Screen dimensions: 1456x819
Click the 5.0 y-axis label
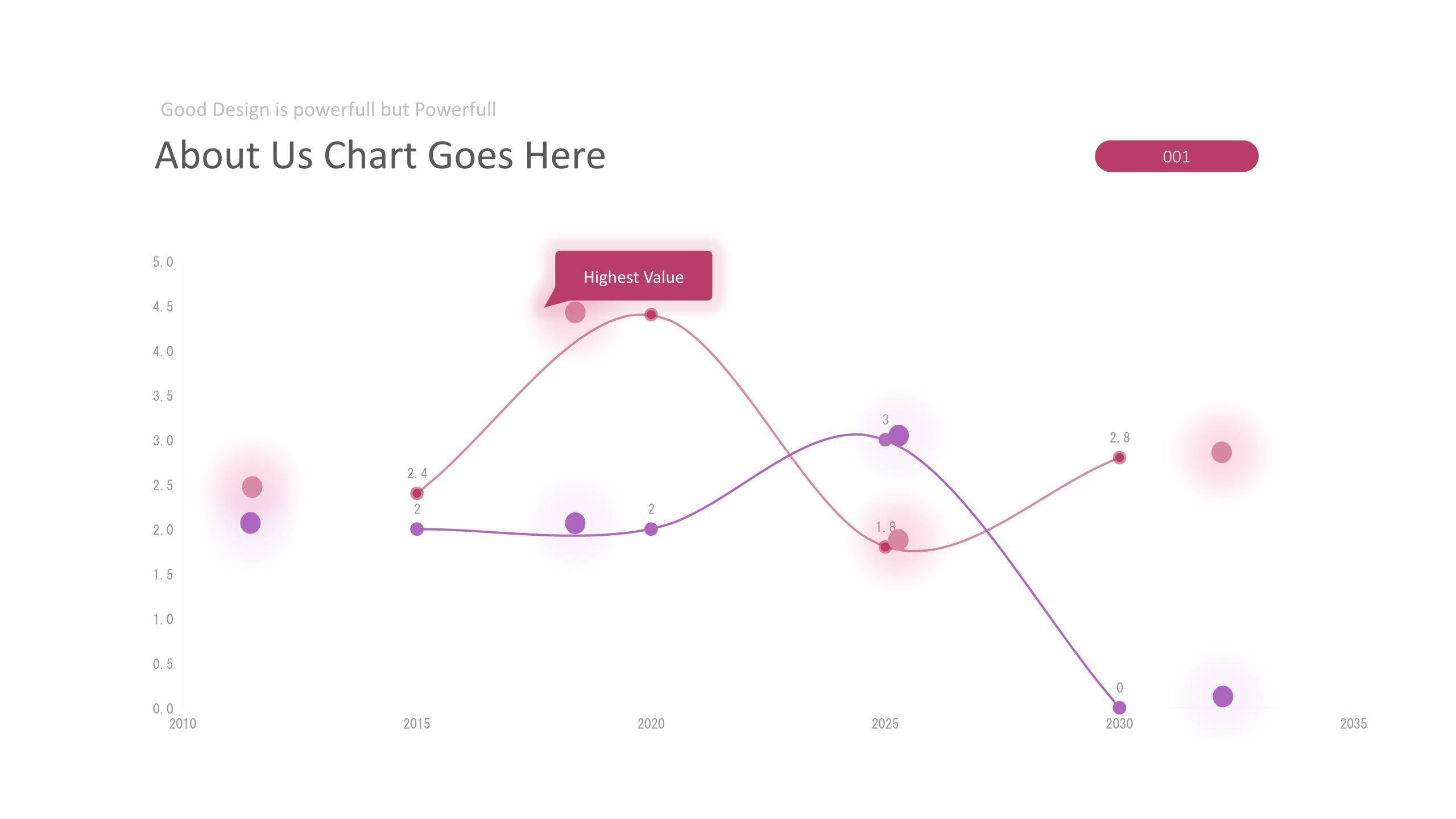tap(163, 262)
